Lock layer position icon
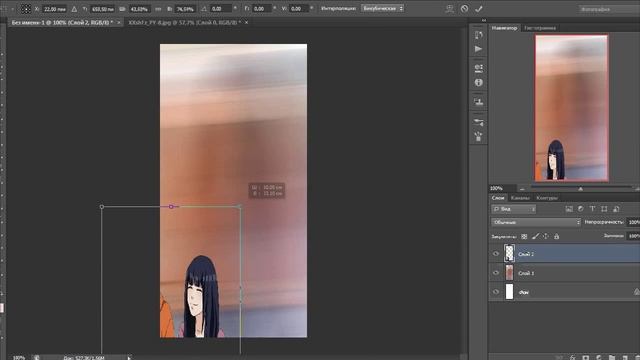The height and width of the screenshot is (360, 640). pyautogui.click(x=546, y=236)
